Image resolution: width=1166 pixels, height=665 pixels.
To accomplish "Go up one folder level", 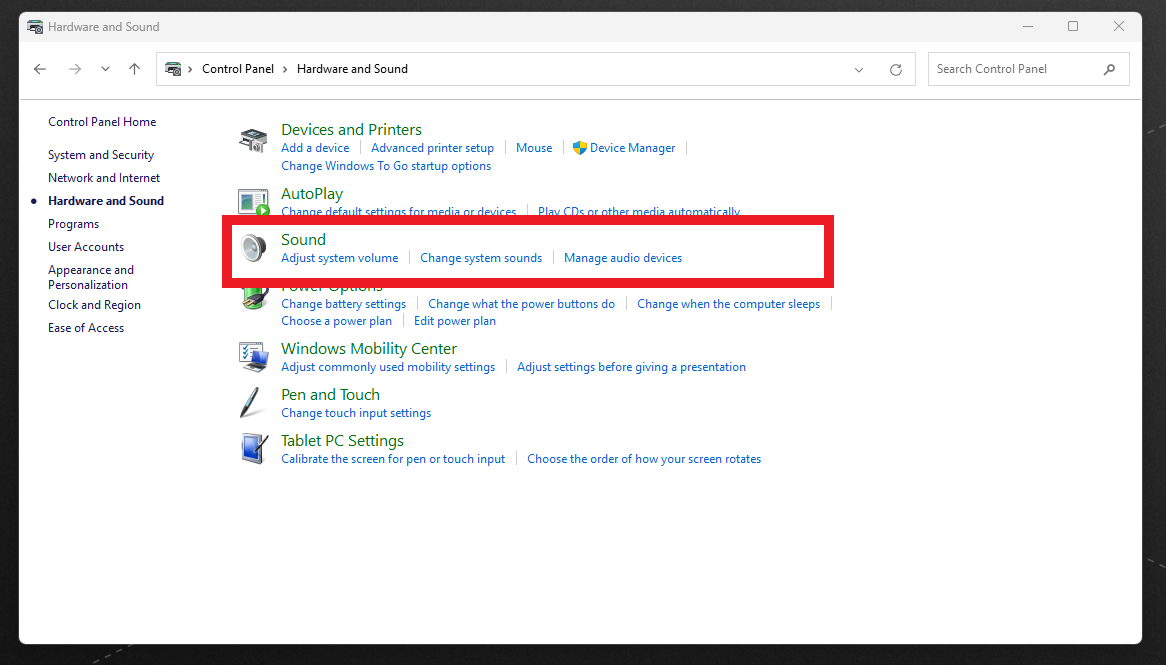I will 134,69.
